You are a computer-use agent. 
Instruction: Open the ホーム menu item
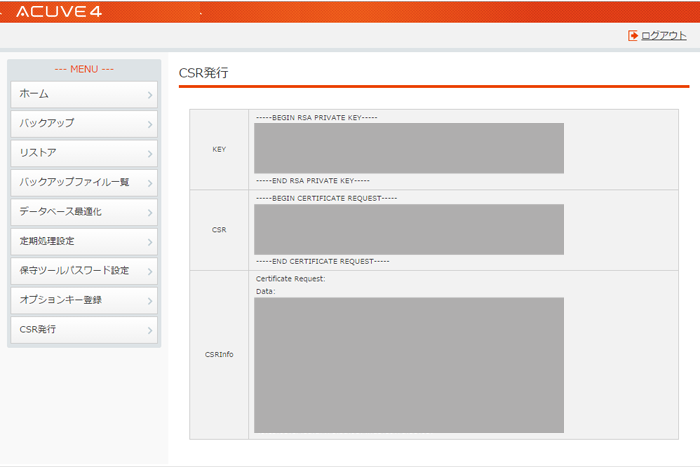[x=84, y=94]
